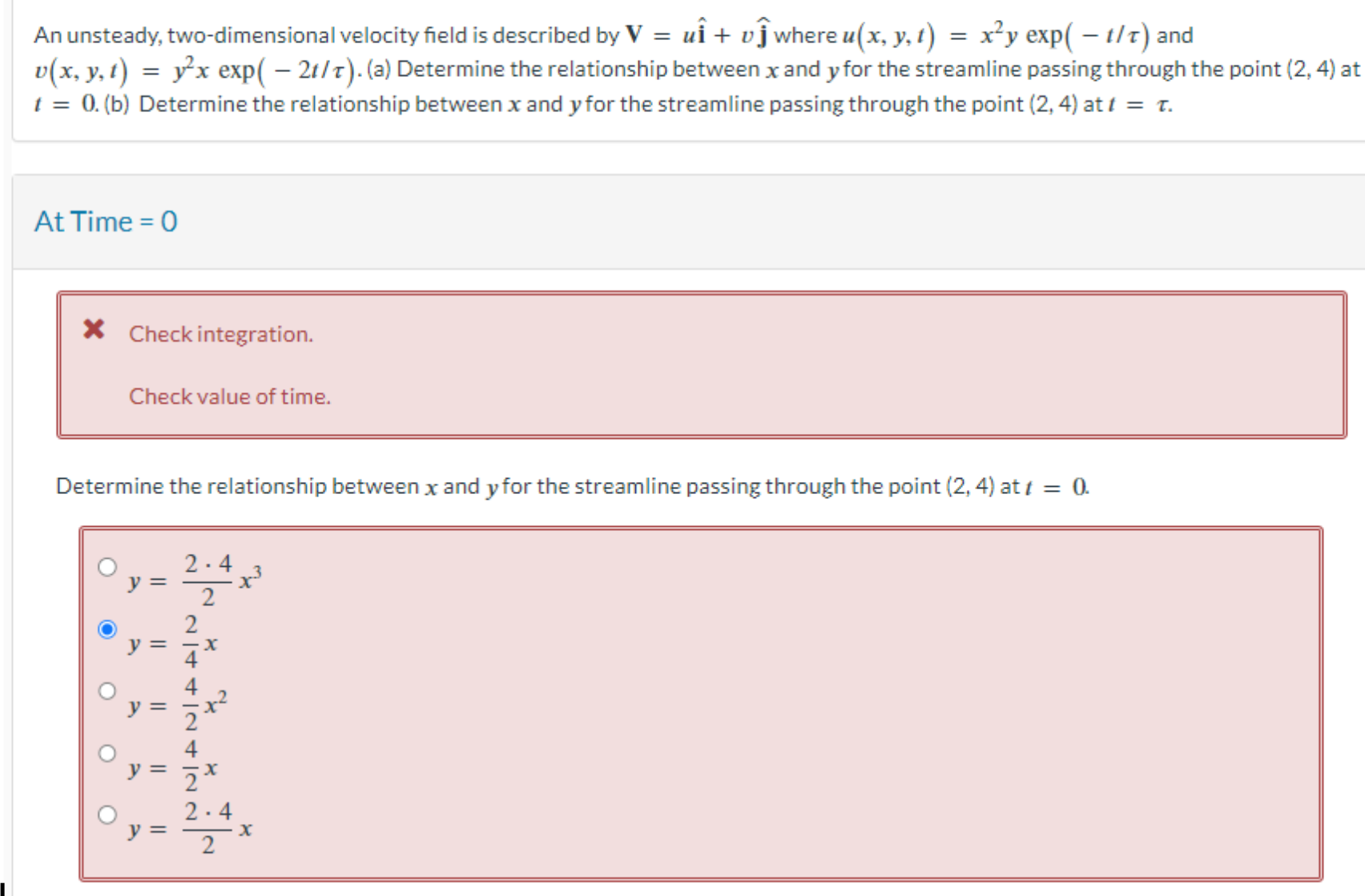Click the red X error icon

(x=94, y=330)
